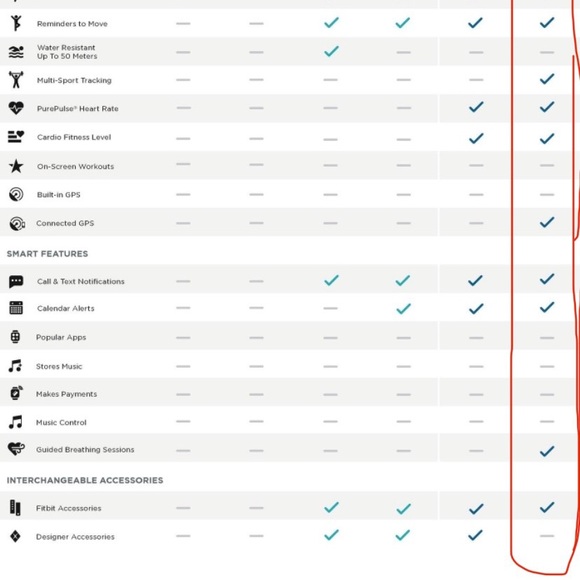580x580 pixels.
Task: Click the Call & Text Notifications speech bubble icon
Action: (x=16, y=281)
